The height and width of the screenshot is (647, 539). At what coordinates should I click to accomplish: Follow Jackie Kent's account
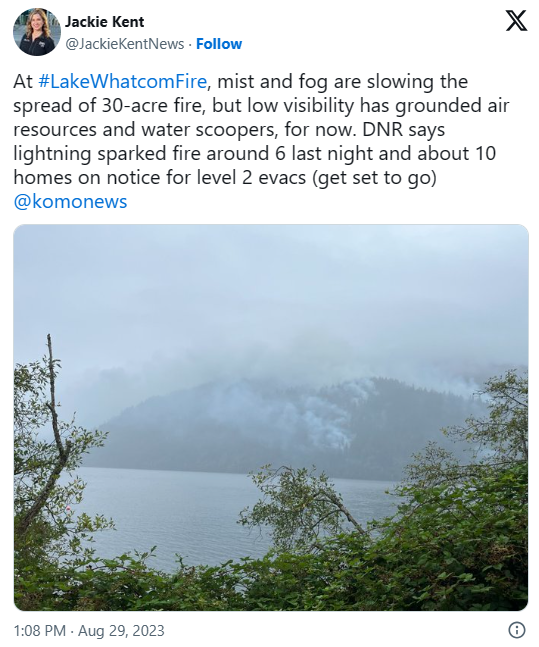click(219, 44)
